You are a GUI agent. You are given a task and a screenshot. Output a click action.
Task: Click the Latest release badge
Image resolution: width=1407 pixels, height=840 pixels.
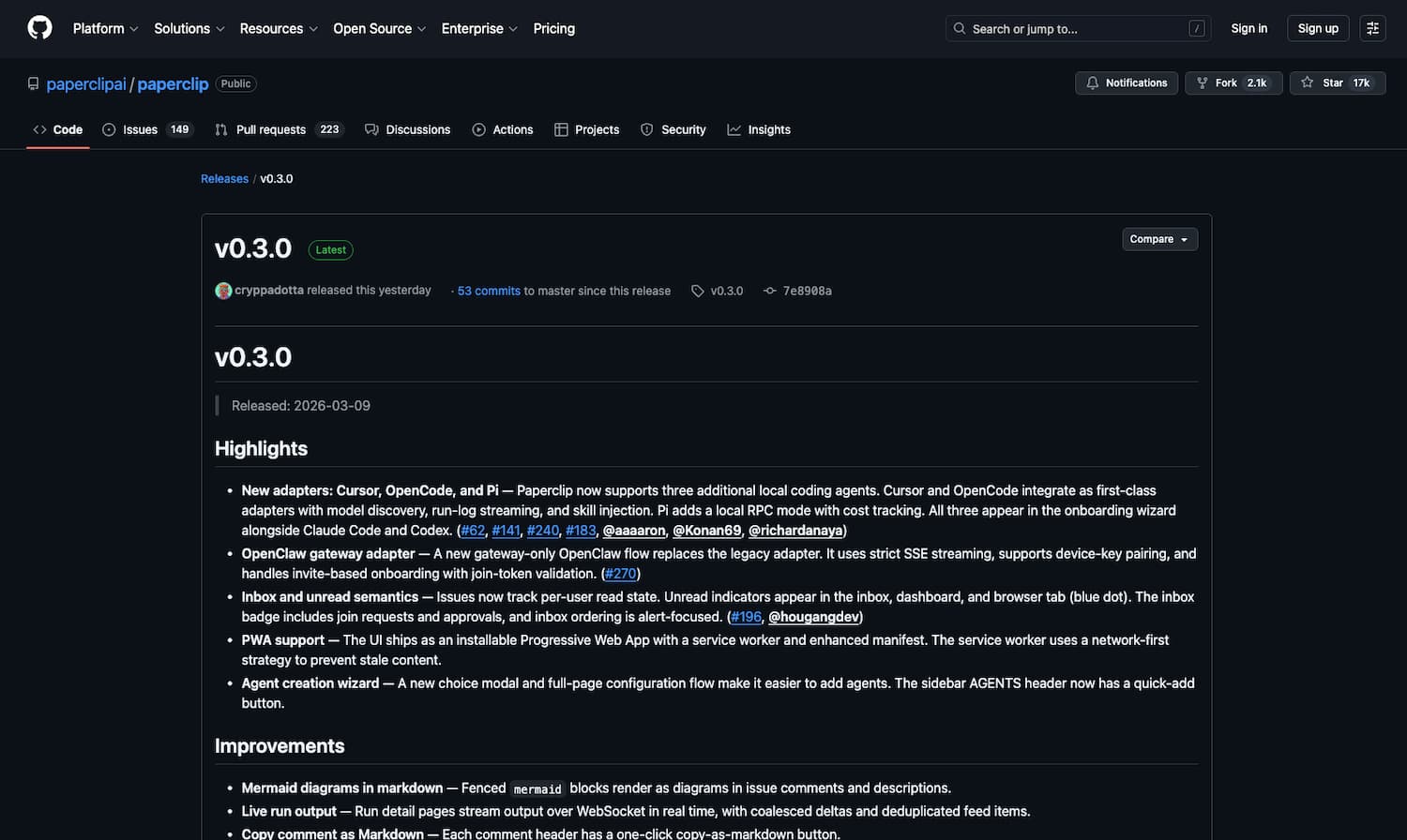point(330,250)
